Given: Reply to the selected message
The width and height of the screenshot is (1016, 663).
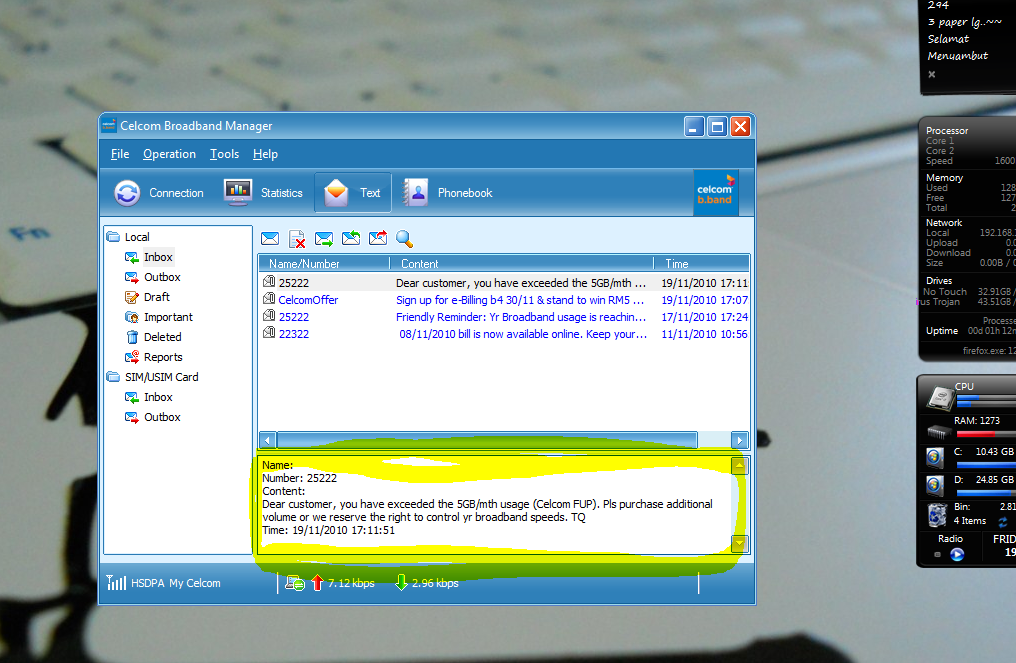Looking at the screenshot, I should coord(351,238).
